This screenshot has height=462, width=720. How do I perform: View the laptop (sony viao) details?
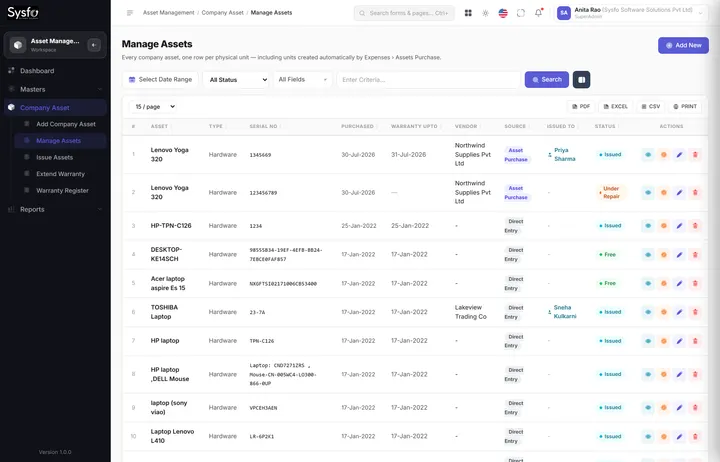[648, 407]
